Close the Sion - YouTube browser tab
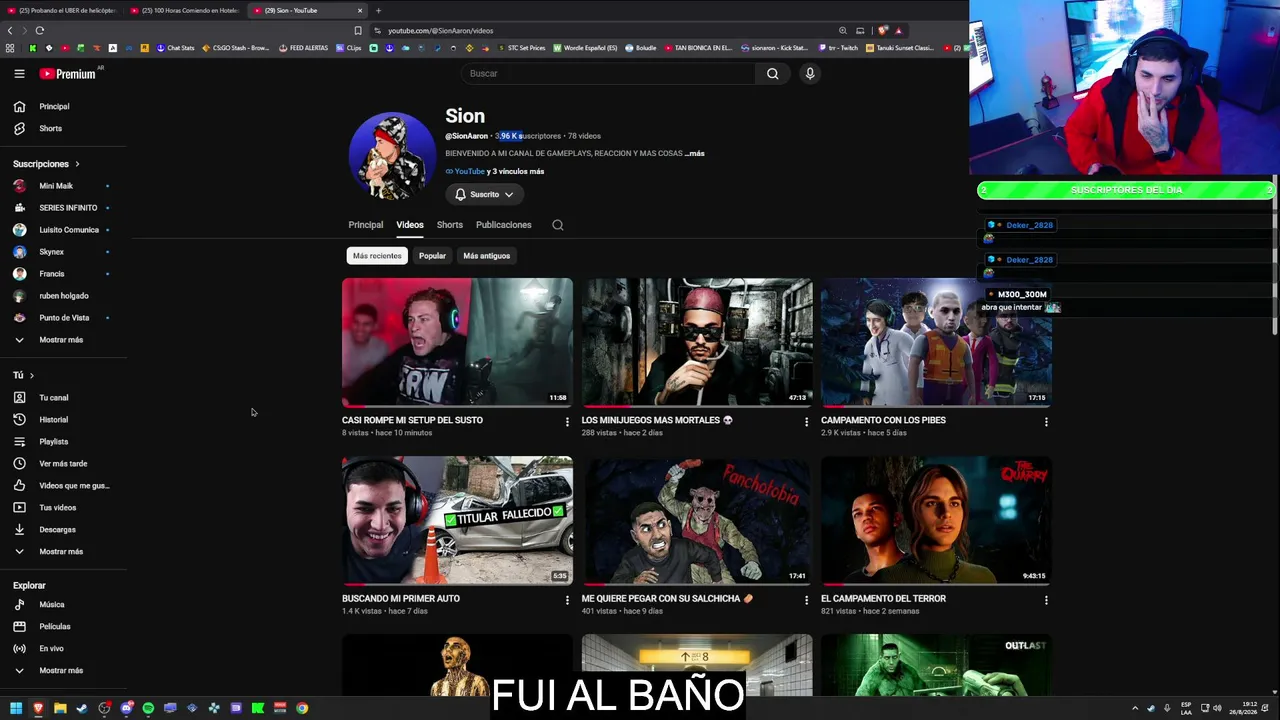 tap(360, 10)
